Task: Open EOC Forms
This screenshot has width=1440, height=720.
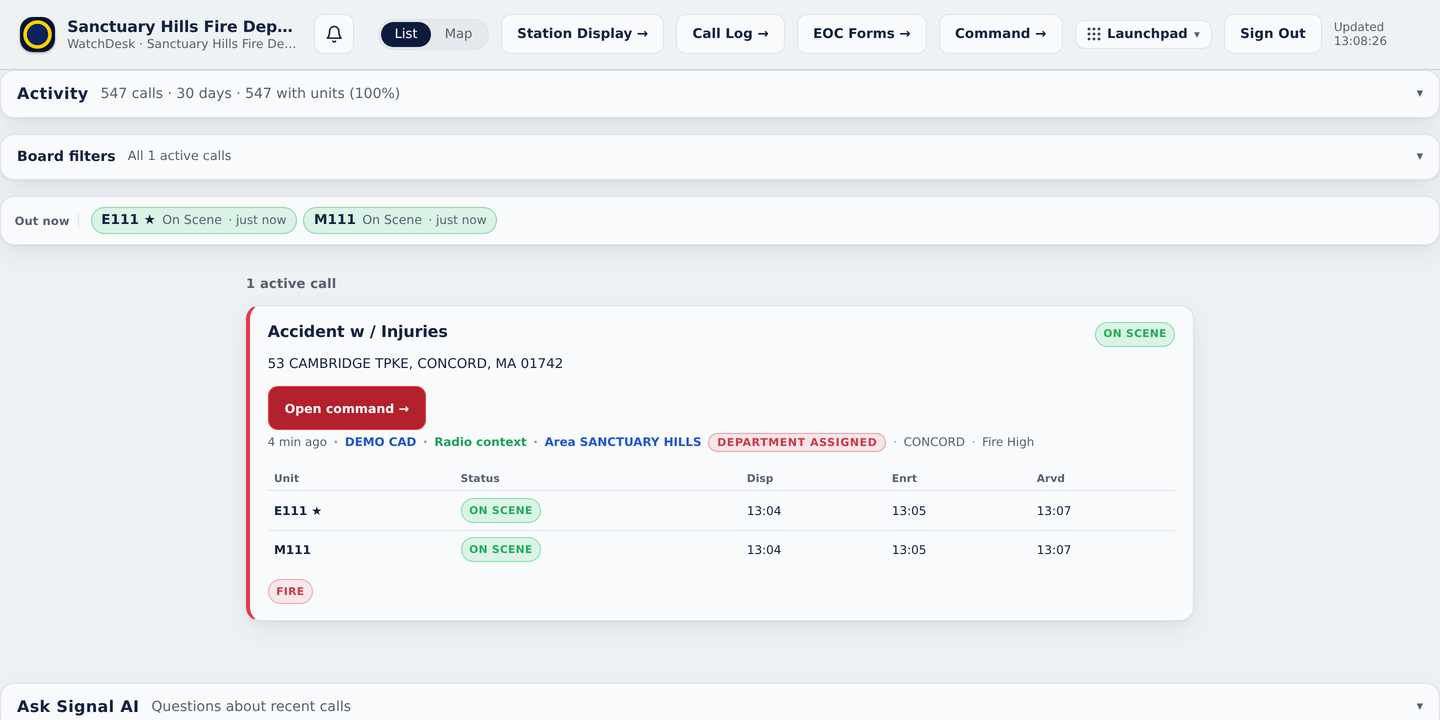Action: pos(862,34)
